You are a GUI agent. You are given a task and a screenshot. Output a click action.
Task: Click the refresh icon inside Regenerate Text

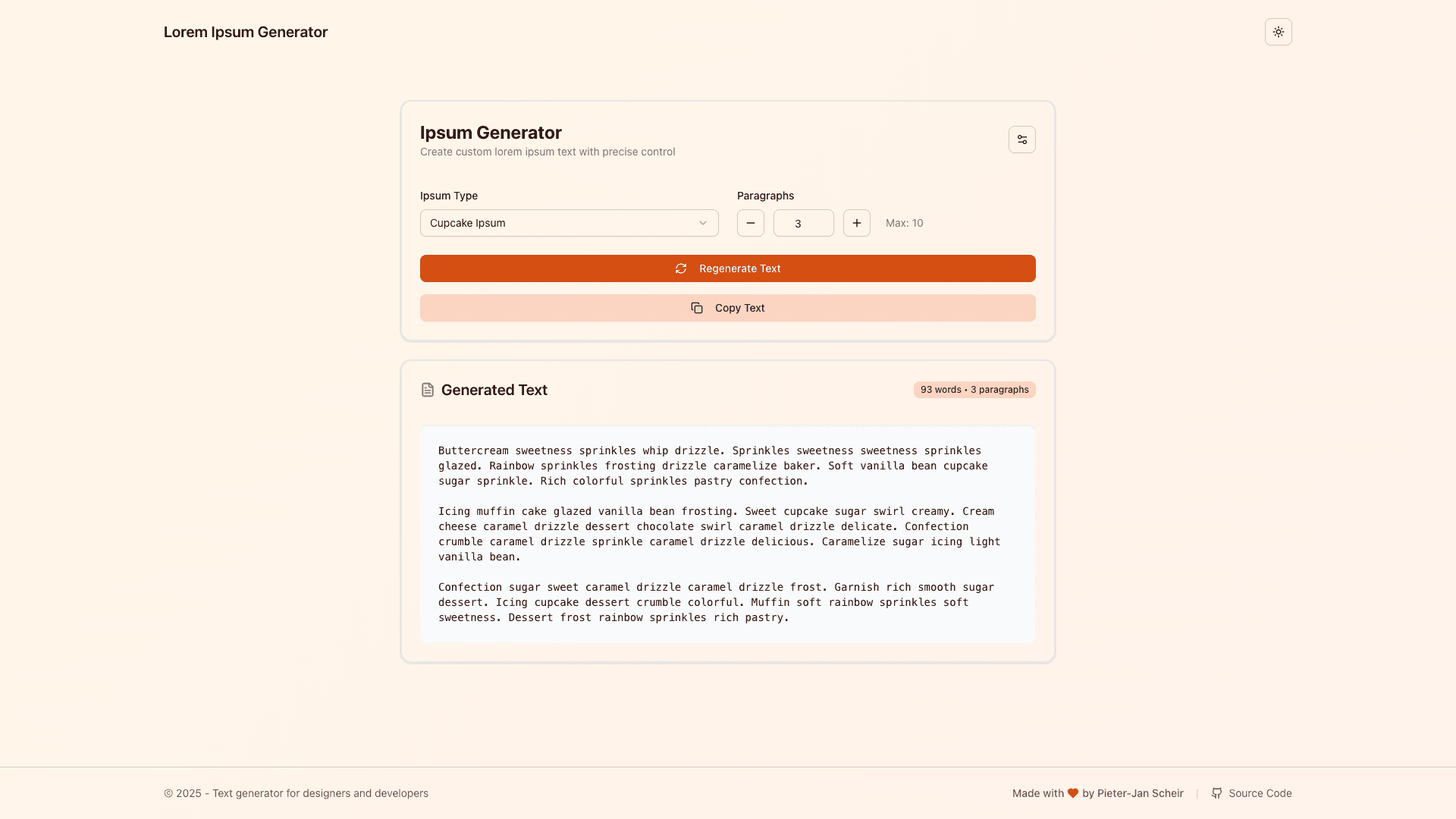click(x=681, y=268)
